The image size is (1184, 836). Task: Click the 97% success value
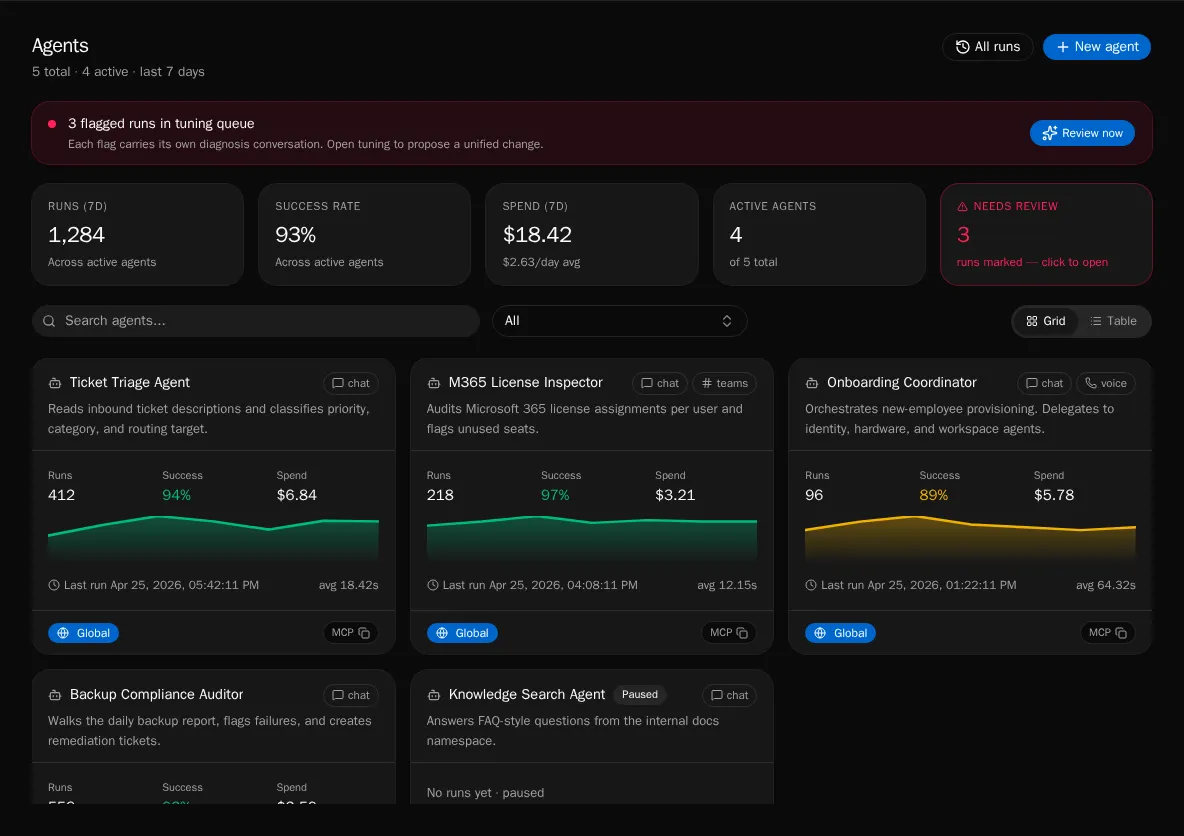tap(555, 495)
